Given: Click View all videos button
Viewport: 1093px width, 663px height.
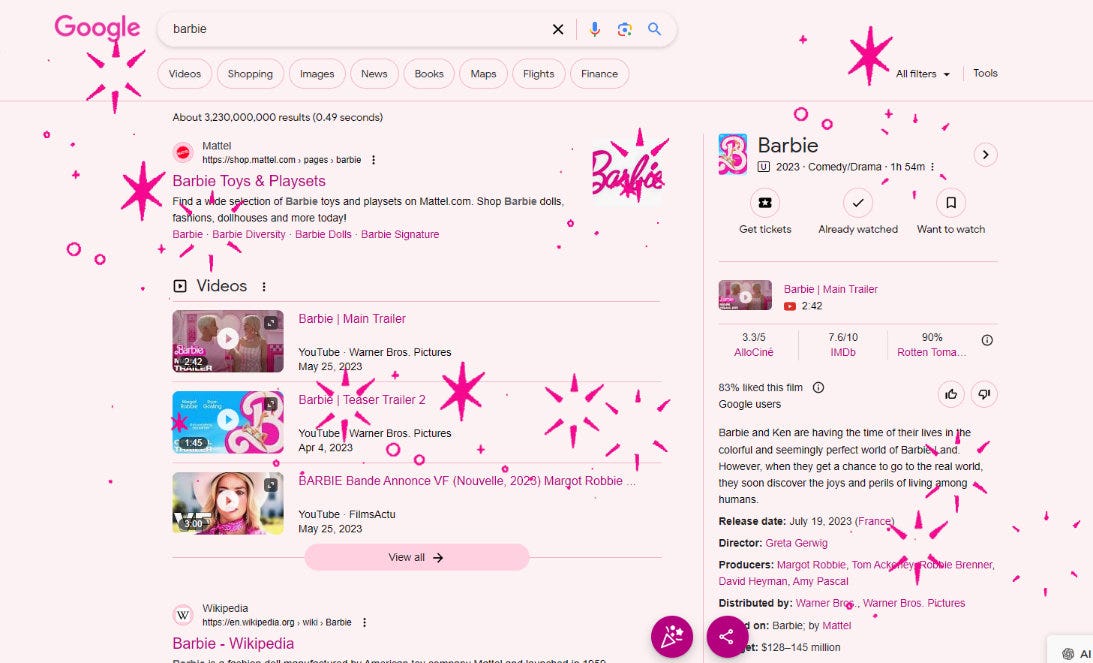Looking at the screenshot, I should pos(417,558).
